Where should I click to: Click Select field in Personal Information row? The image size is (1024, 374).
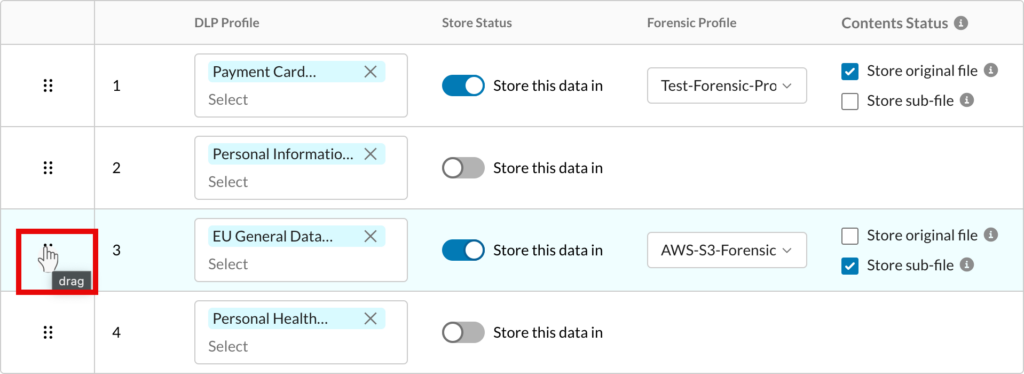(228, 181)
